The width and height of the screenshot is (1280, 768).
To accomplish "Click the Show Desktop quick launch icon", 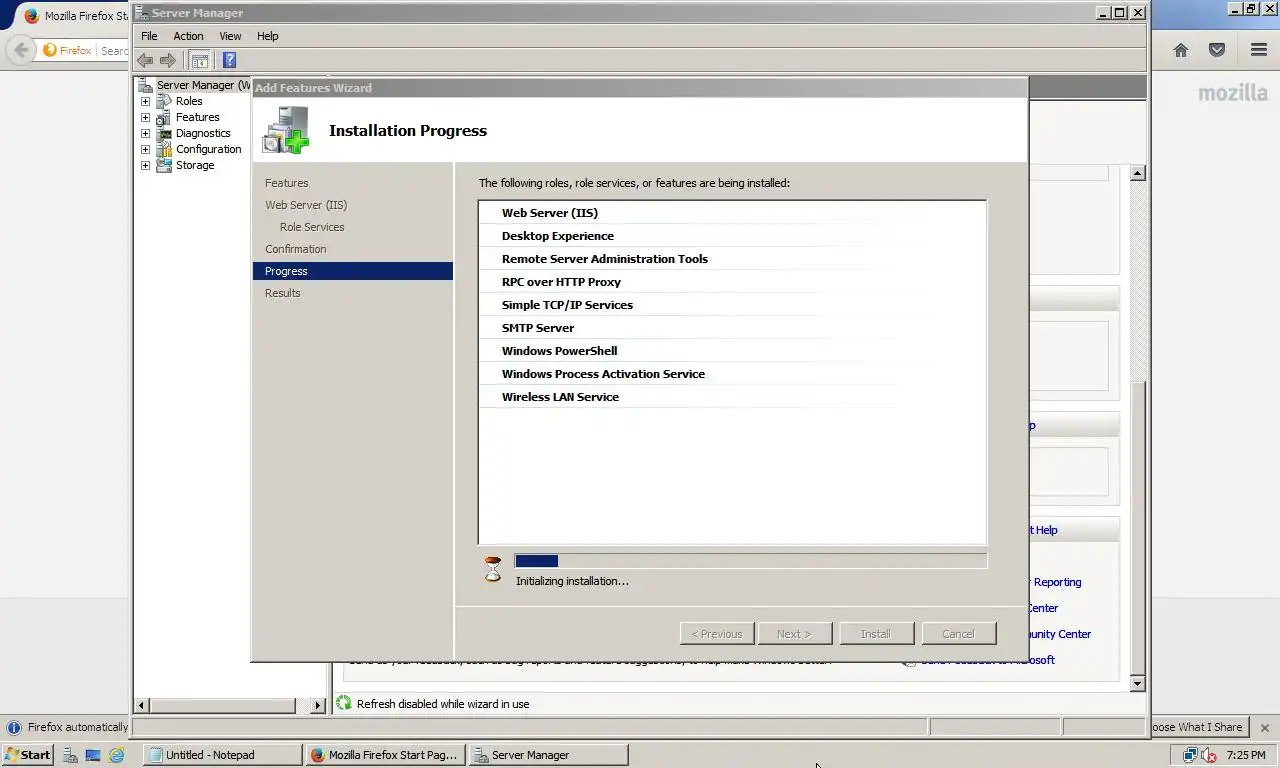I will [x=93, y=755].
